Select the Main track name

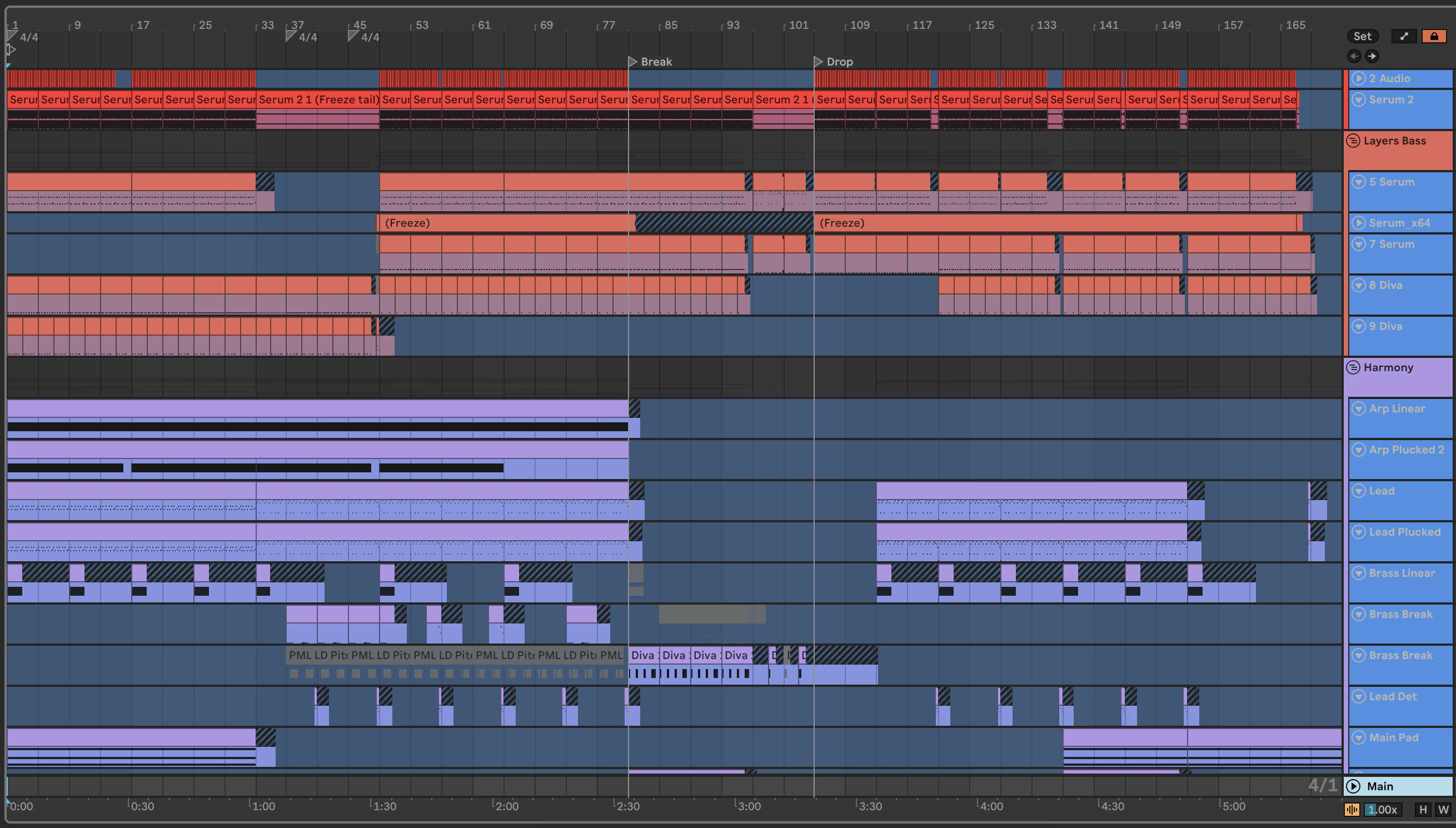point(1380,786)
